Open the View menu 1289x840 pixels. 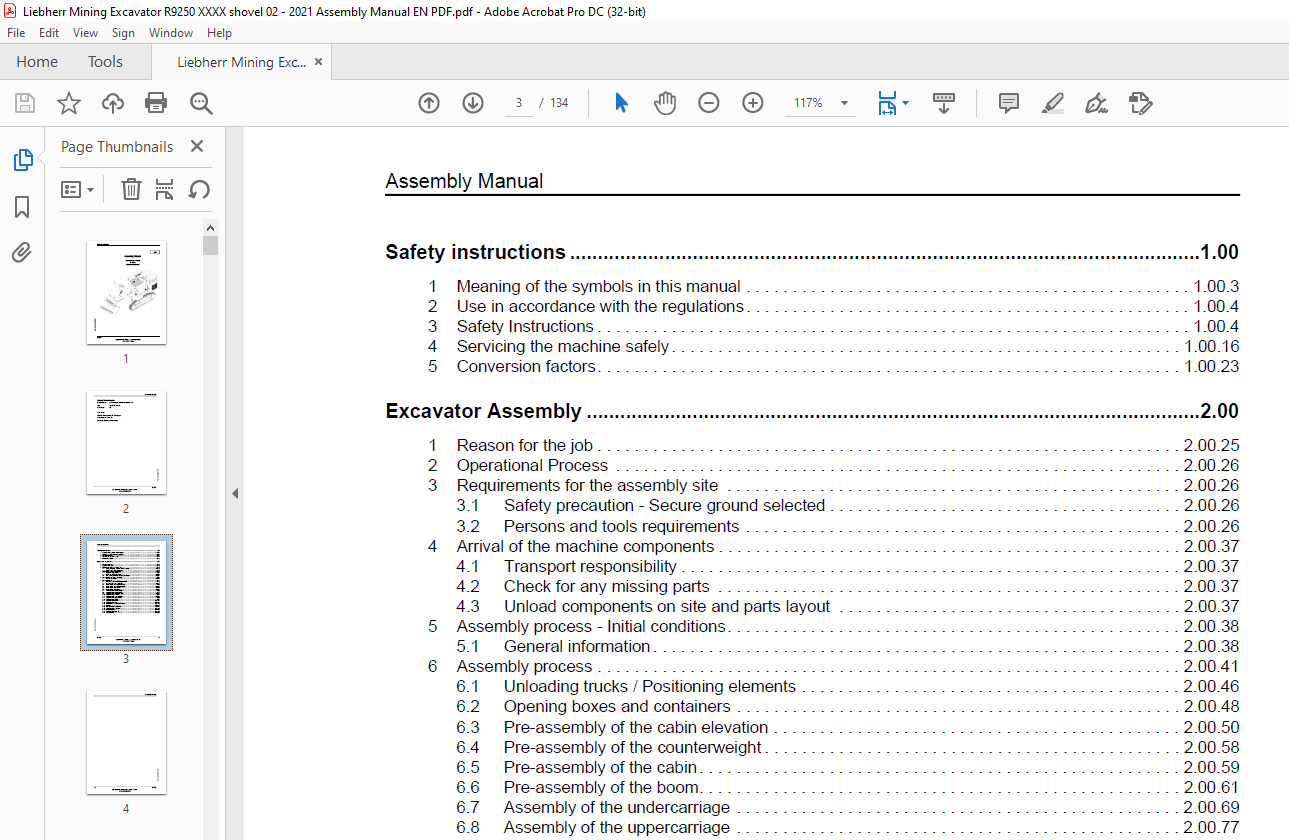coord(85,33)
